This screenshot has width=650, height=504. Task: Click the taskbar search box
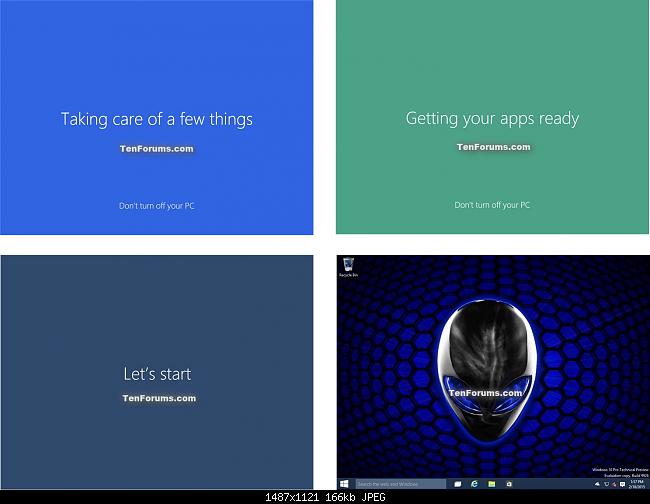[x=400, y=484]
